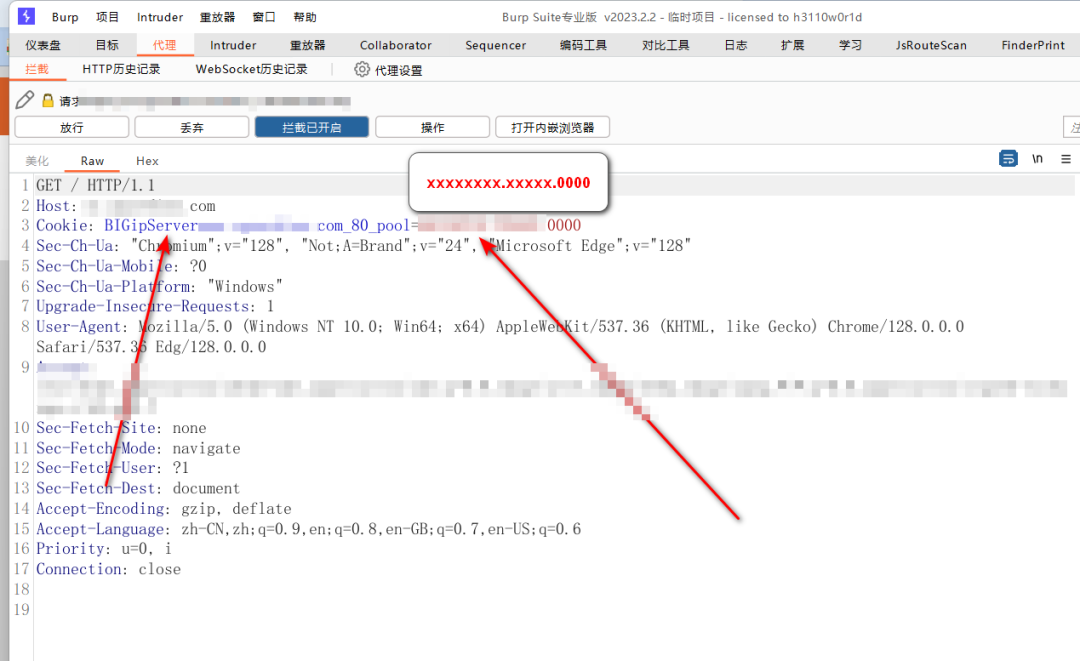1080x661 pixels.
Task: Open the 帮助 menu
Action: click(305, 17)
